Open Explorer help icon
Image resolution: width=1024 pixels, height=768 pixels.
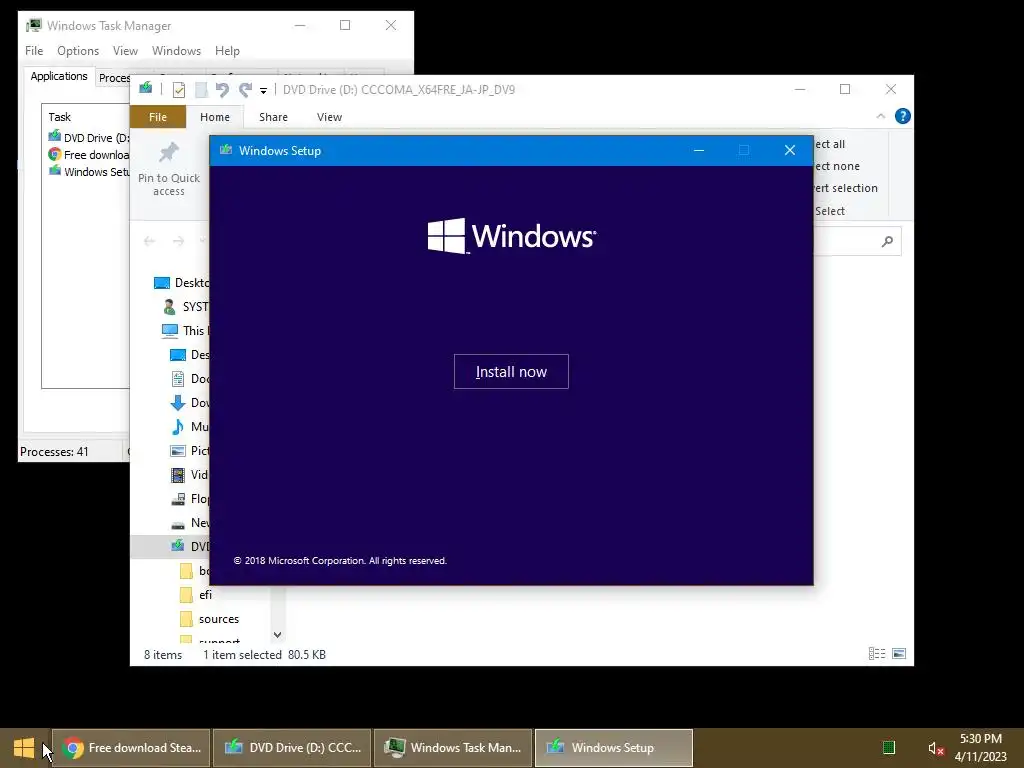coord(903,116)
